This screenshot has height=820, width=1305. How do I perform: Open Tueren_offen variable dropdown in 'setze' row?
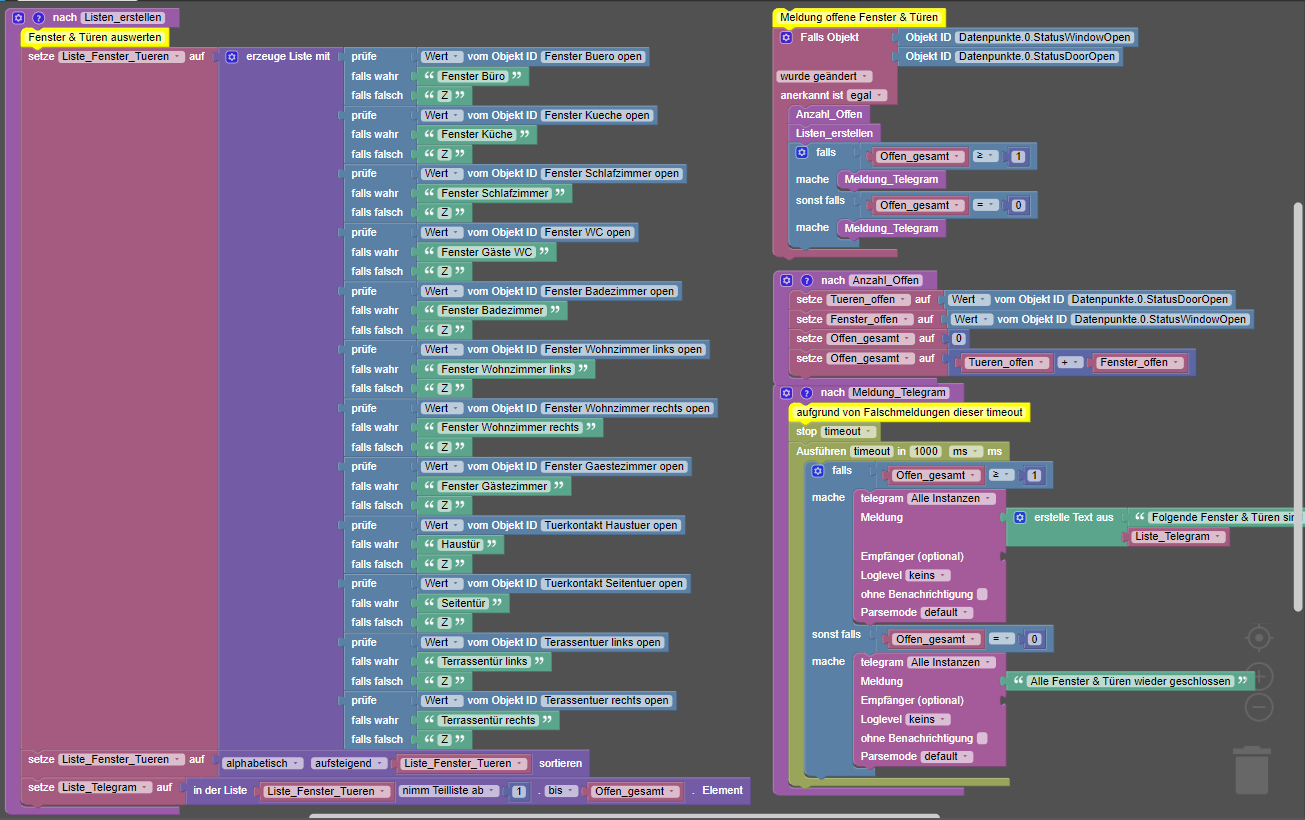tap(869, 299)
